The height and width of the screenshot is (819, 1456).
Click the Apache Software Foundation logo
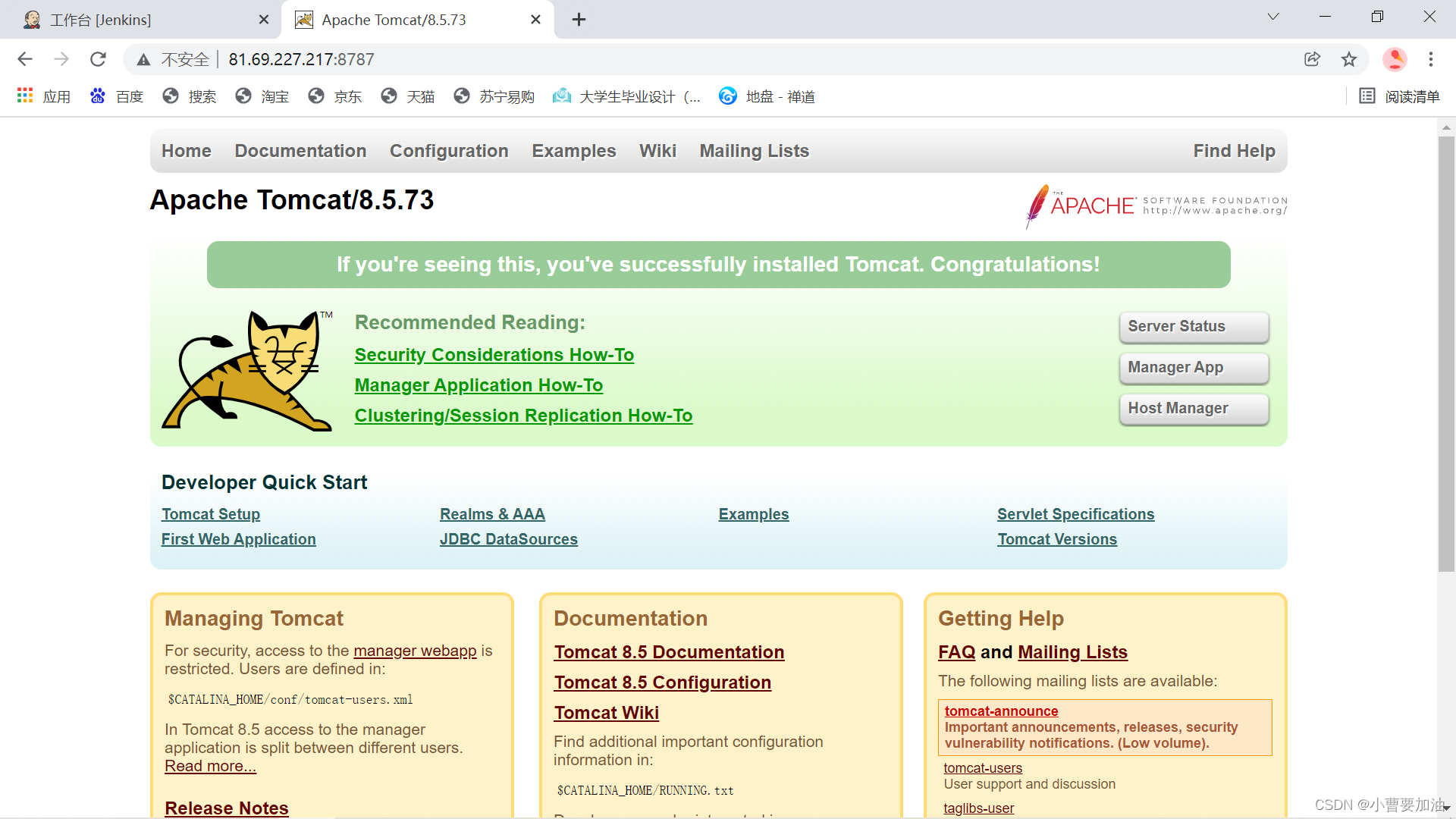tap(1156, 206)
